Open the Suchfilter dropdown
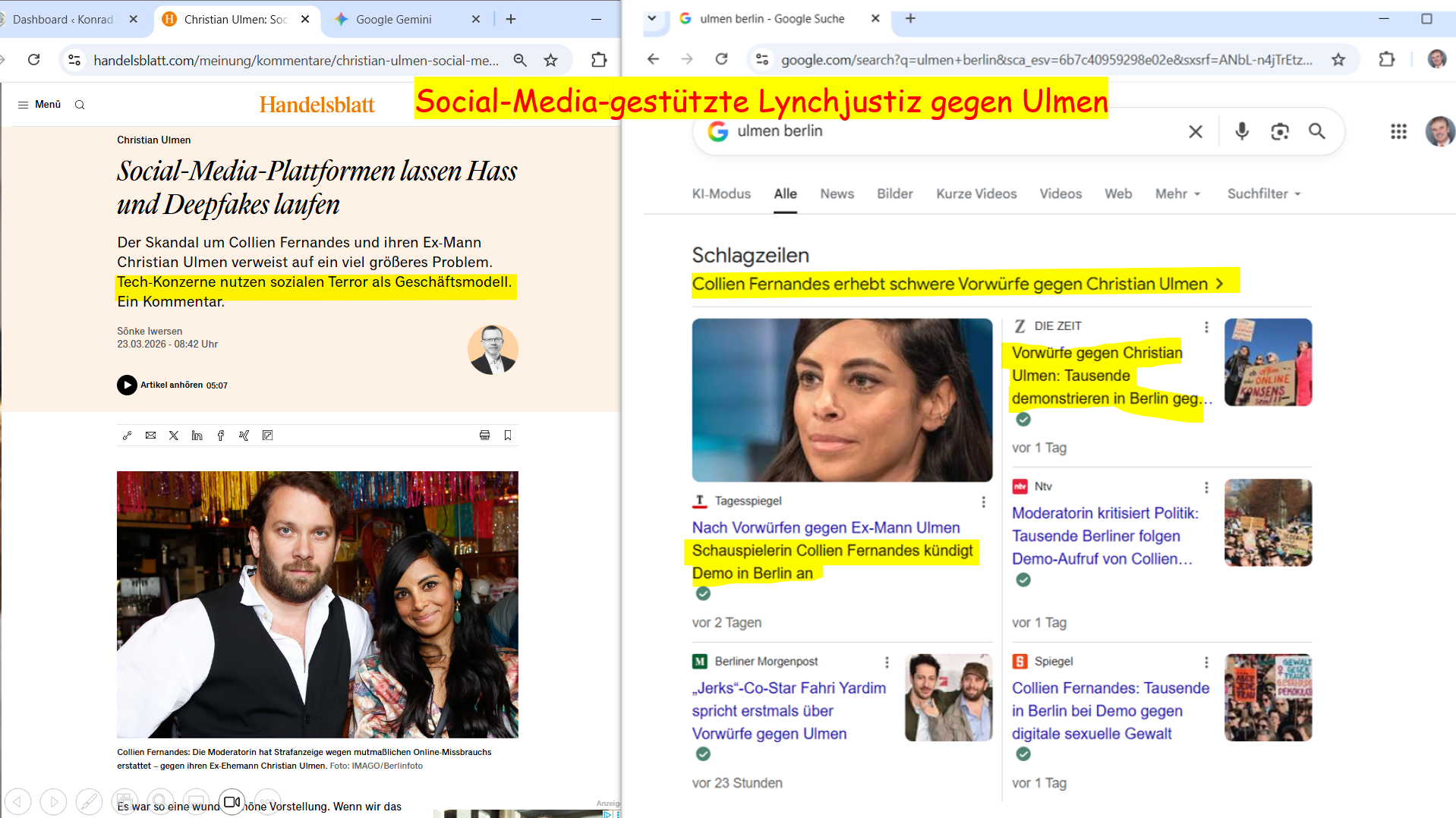Viewport: 1456px width, 818px height. pos(1264,194)
